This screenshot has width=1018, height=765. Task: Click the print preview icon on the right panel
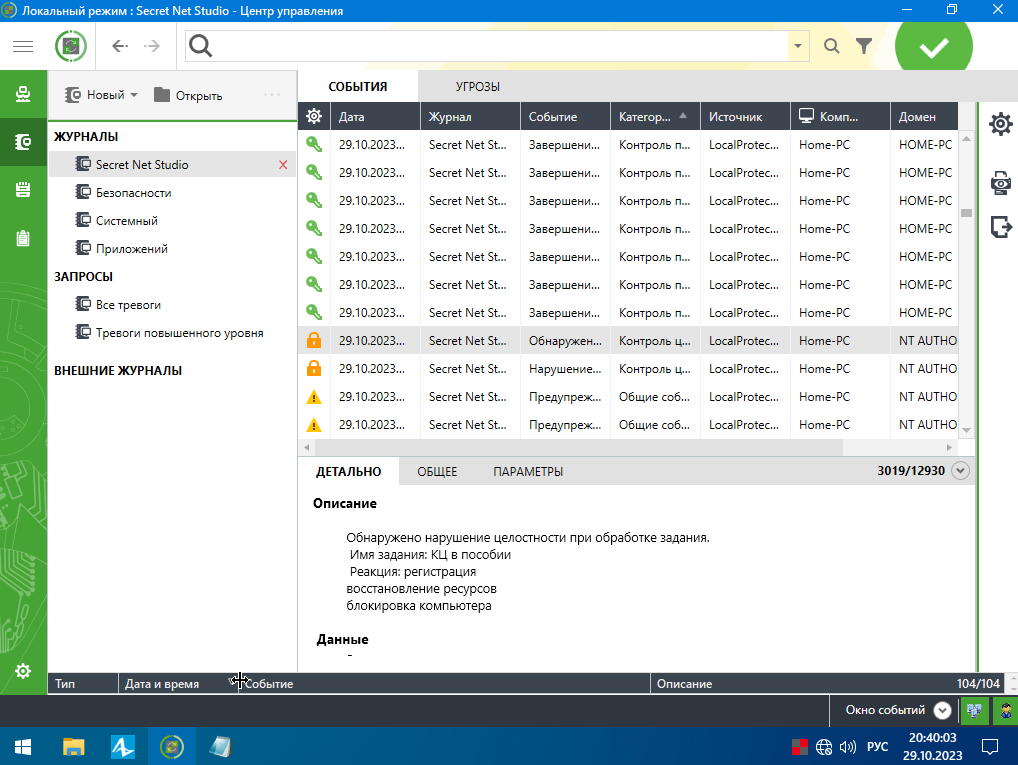1000,183
